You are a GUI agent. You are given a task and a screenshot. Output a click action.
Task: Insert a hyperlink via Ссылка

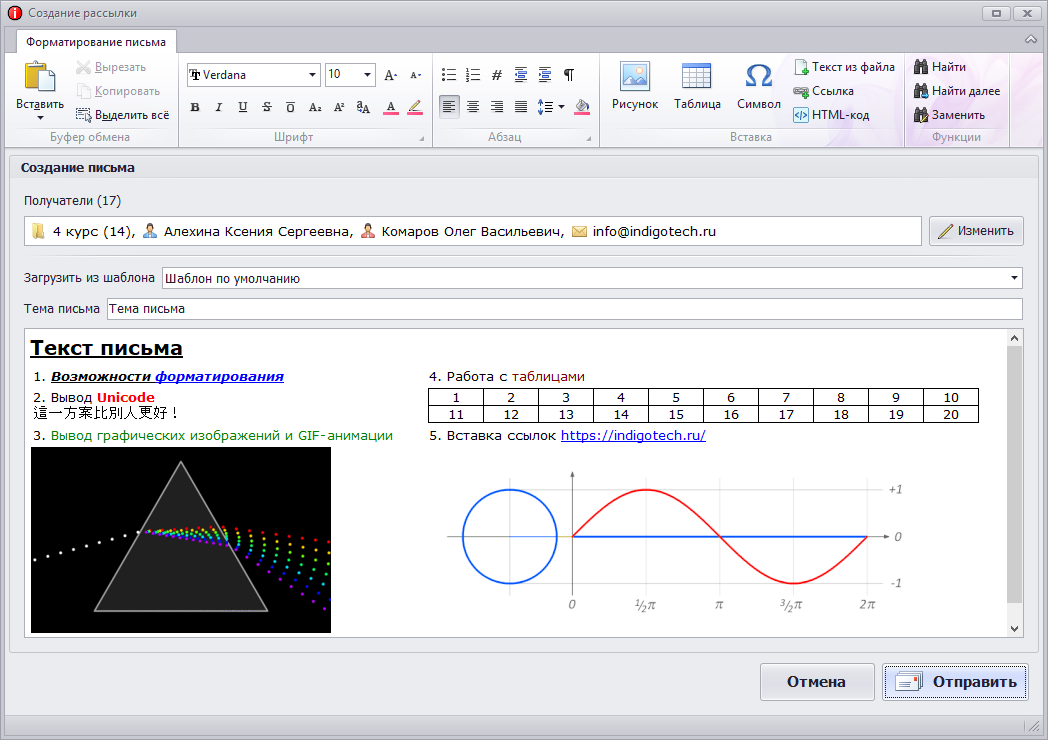pyautogui.click(x=823, y=91)
